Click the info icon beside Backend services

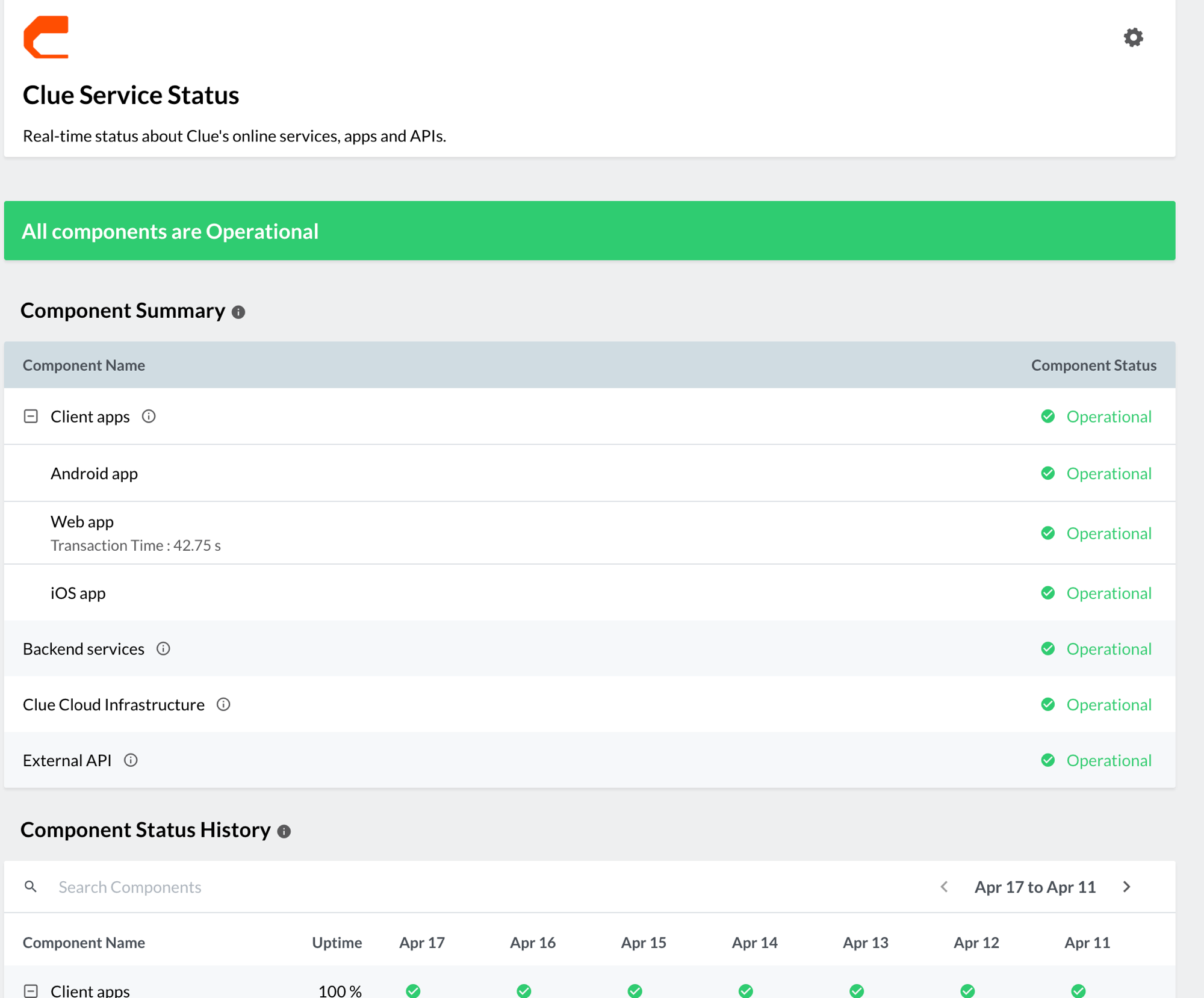click(163, 649)
